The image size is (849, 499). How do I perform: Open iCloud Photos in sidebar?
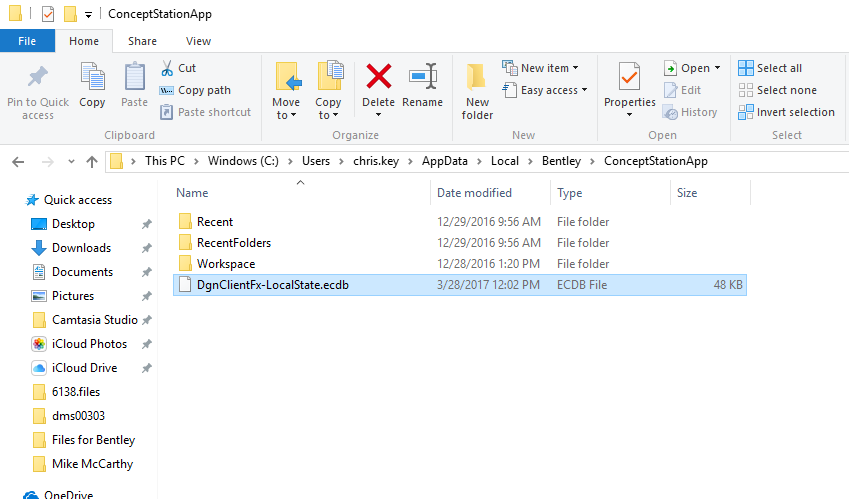pos(89,344)
